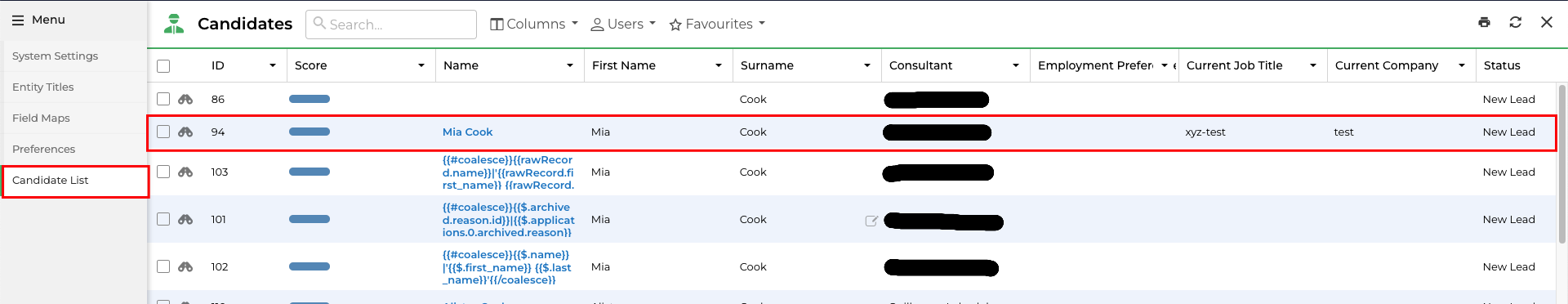
Task: Expand the Columns dropdown
Action: (x=534, y=24)
